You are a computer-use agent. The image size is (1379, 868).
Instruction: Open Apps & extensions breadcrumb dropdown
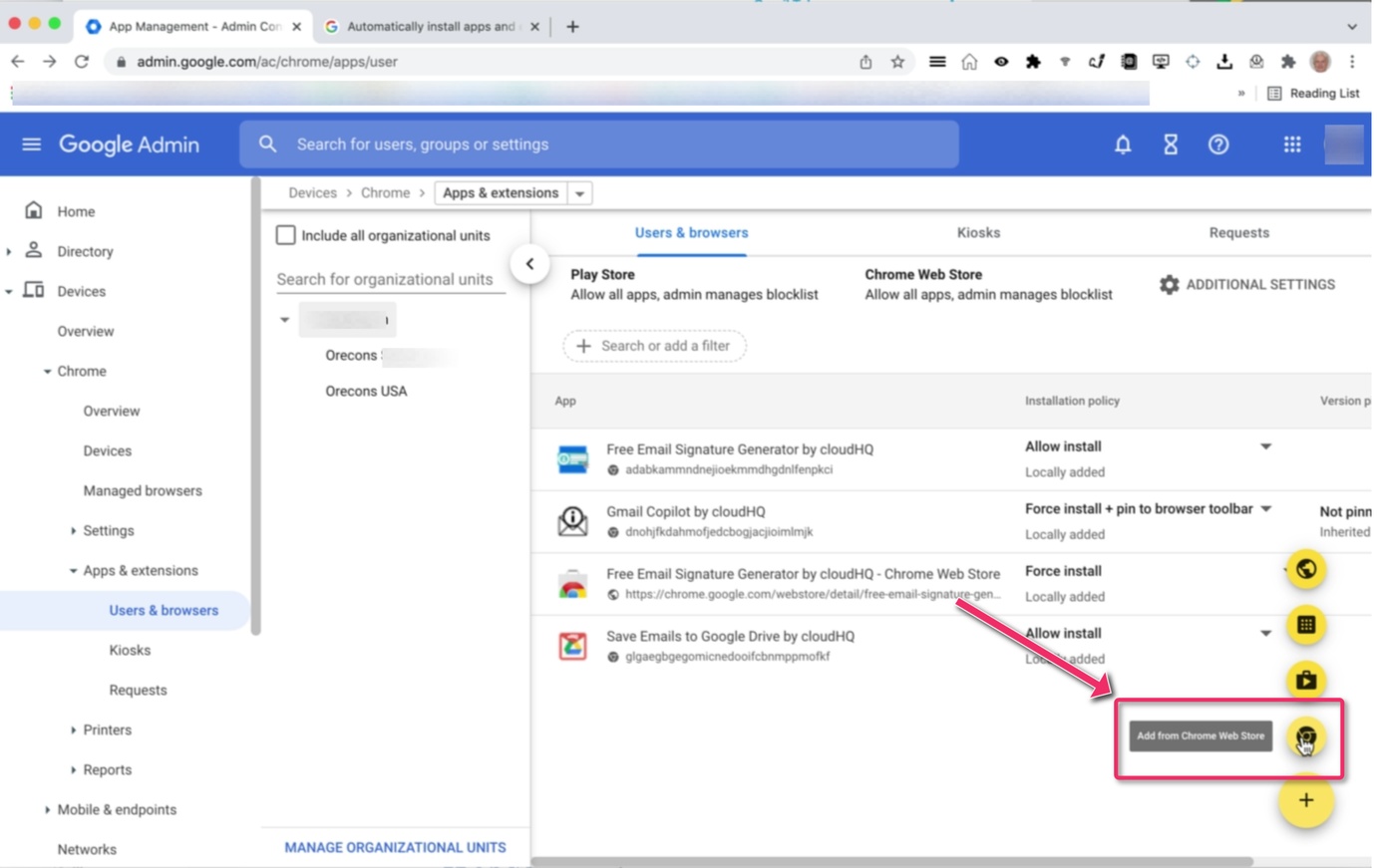(x=579, y=193)
